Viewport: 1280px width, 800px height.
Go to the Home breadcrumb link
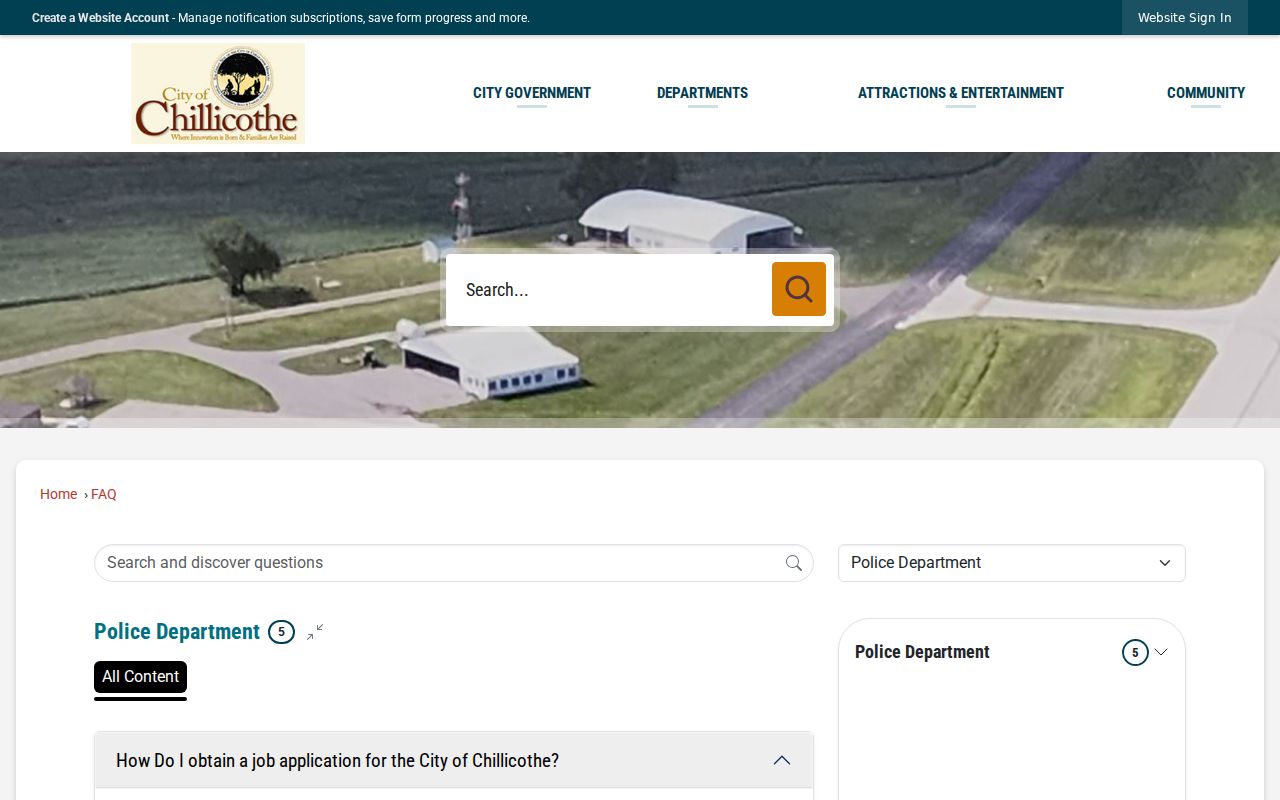(58, 494)
